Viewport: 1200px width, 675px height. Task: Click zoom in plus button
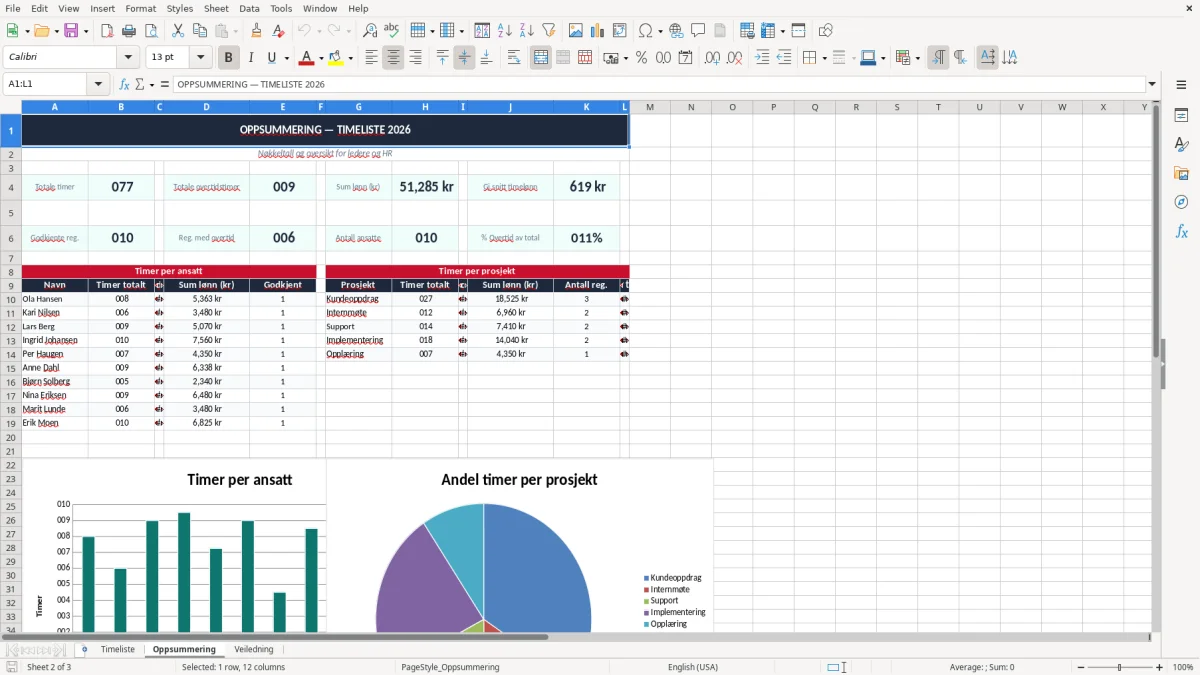point(1160,667)
